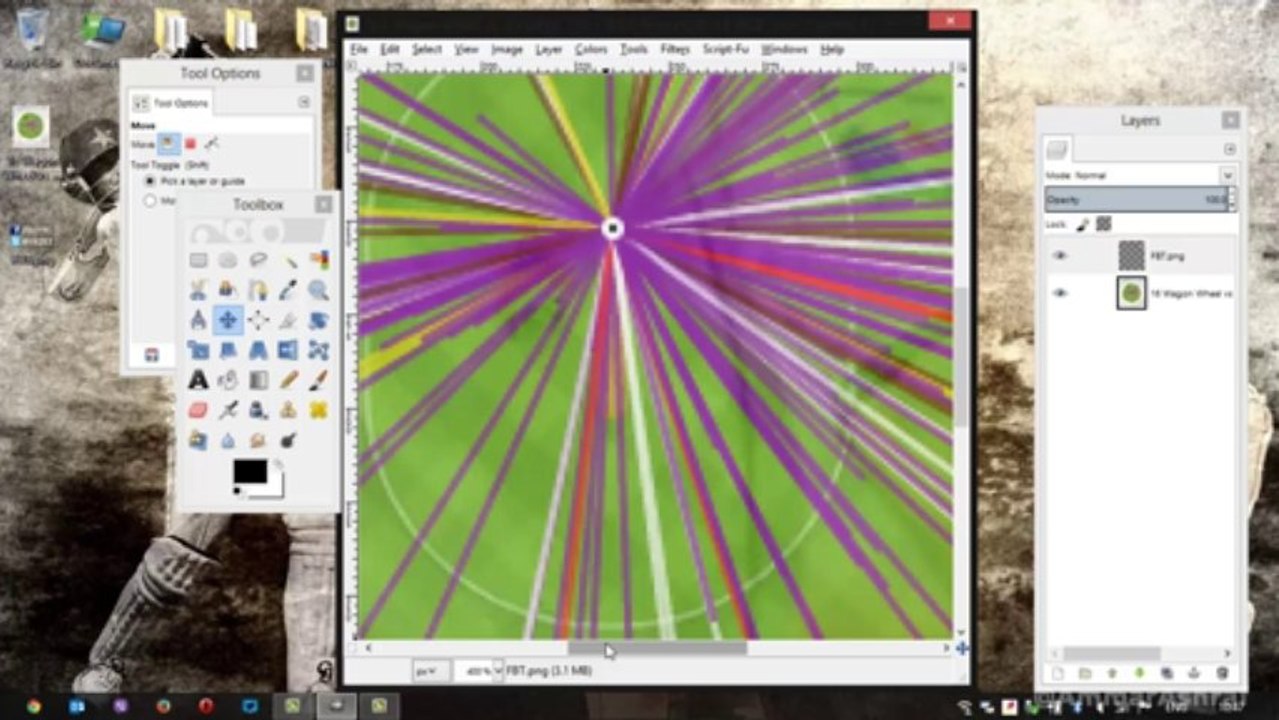Select the Perspective Clone tool
The image size is (1279, 720).
point(198,440)
